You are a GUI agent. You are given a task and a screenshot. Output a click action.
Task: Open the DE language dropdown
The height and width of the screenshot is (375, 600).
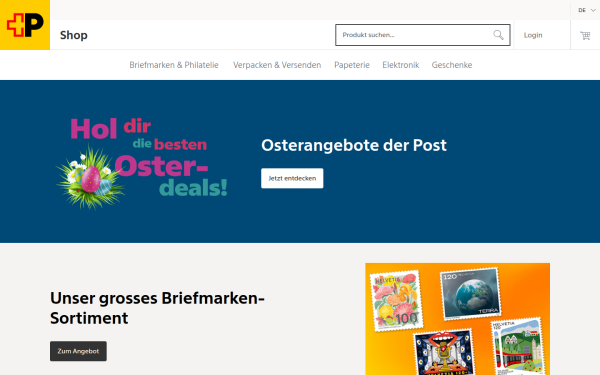pos(587,10)
